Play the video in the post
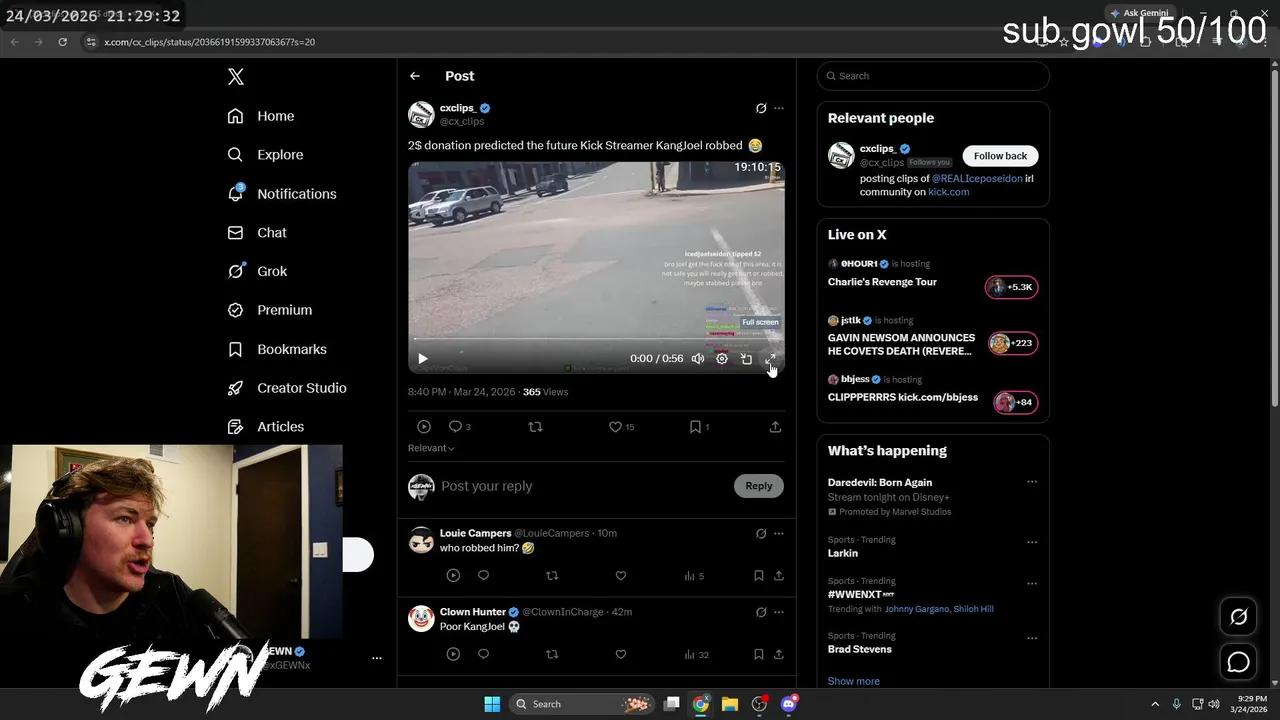 click(x=422, y=359)
